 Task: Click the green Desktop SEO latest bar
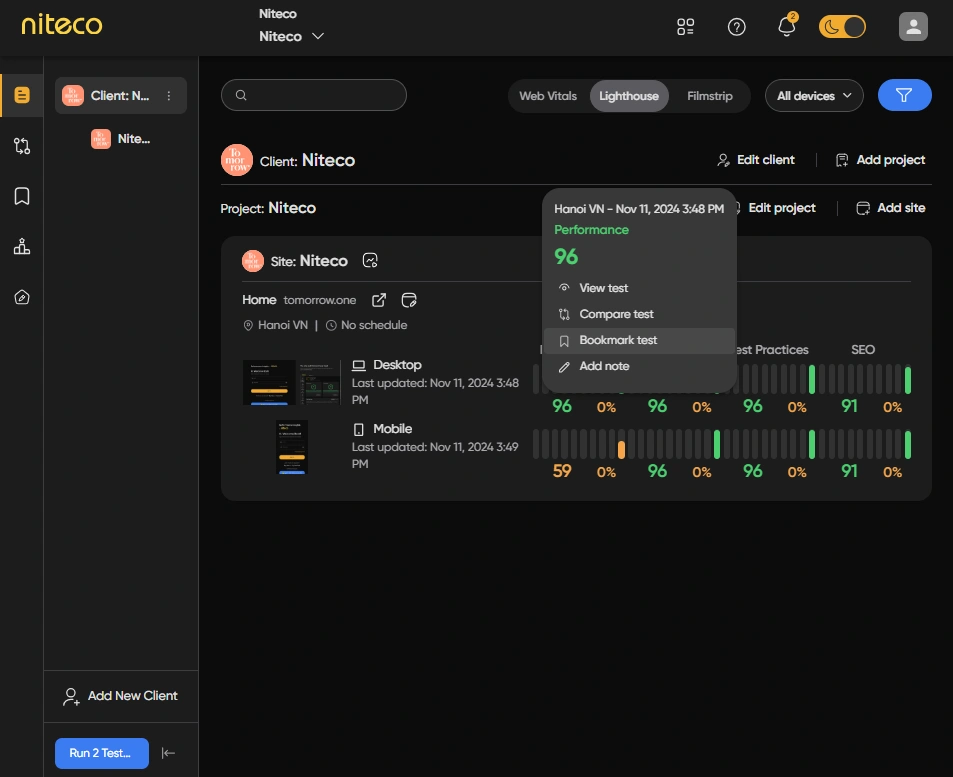pos(907,380)
